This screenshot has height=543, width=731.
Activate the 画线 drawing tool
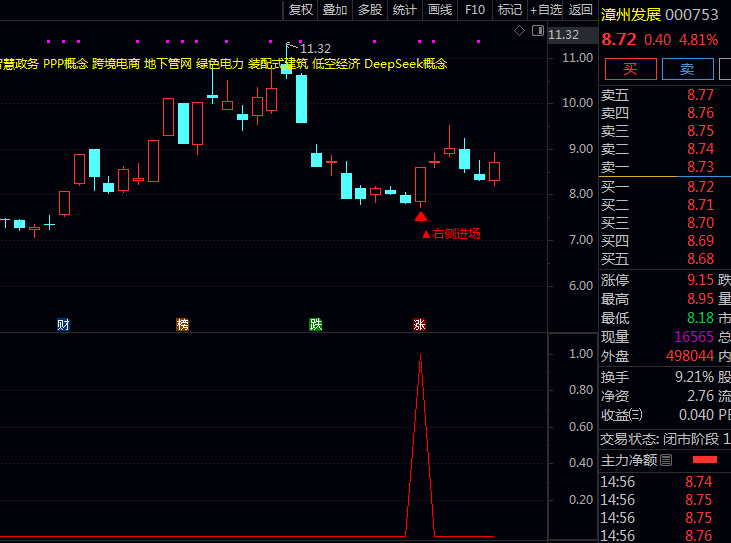pos(440,10)
